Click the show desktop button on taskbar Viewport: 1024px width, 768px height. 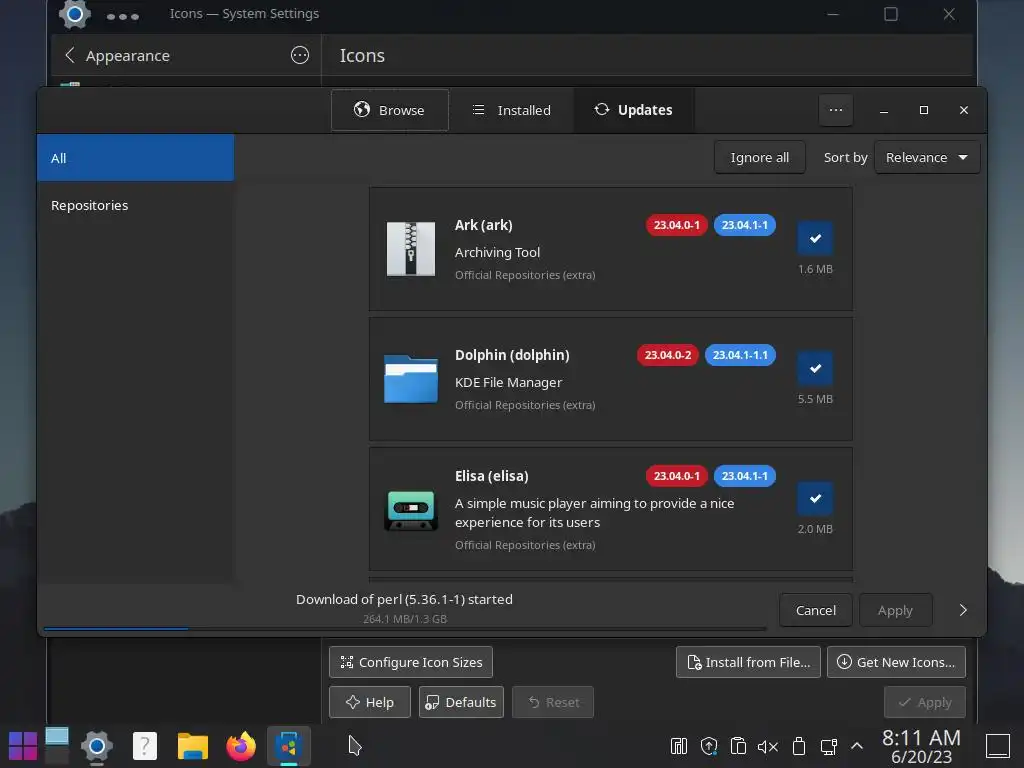[x=997, y=746]
